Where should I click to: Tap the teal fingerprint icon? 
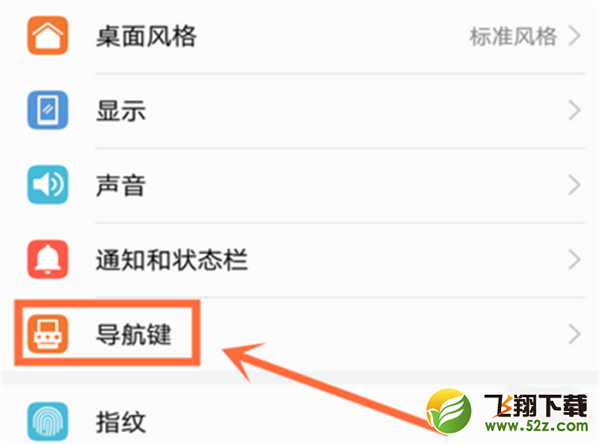(x=48, y=421)
